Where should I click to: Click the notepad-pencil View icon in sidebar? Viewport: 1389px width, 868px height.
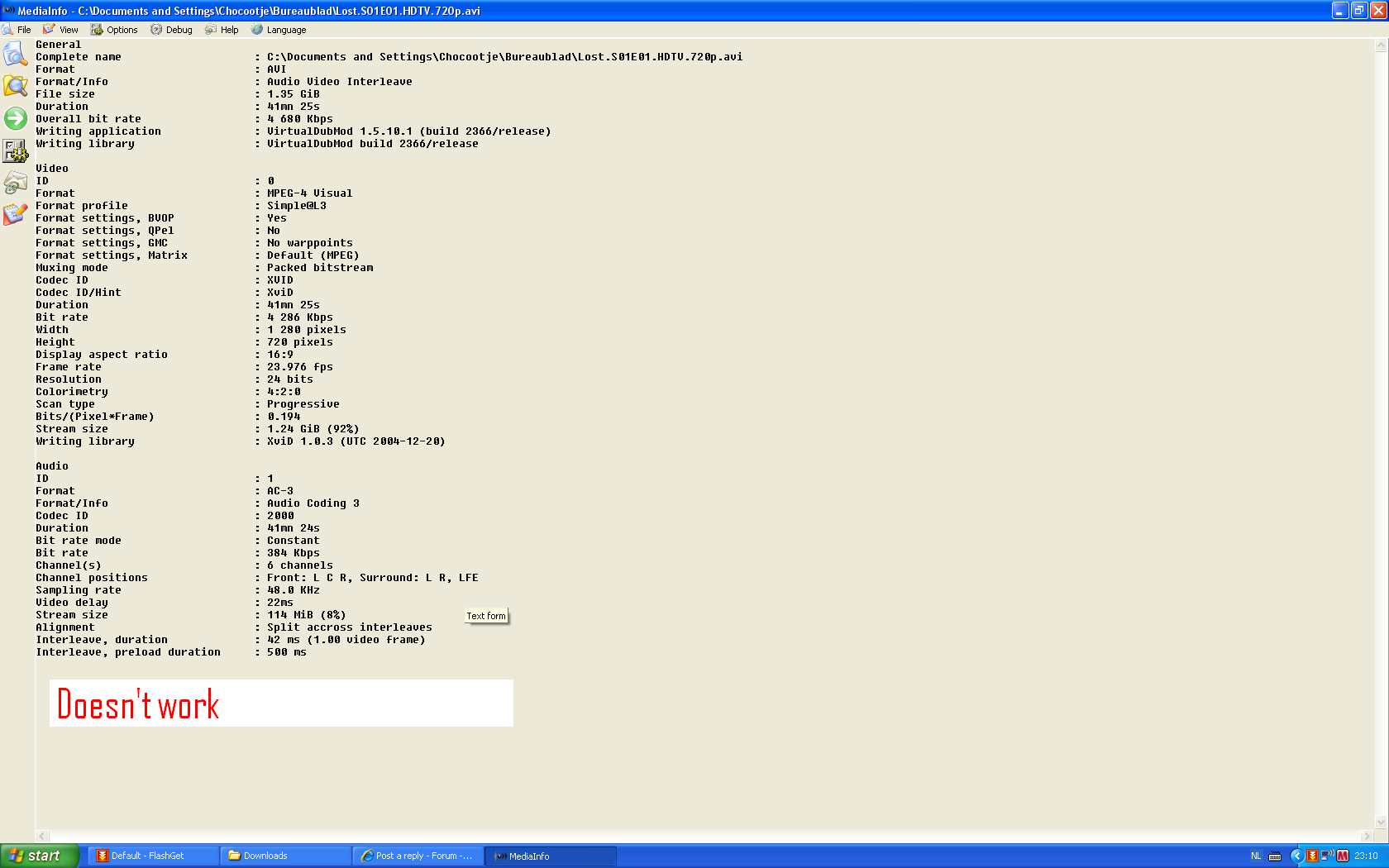[x=15, y=214]
